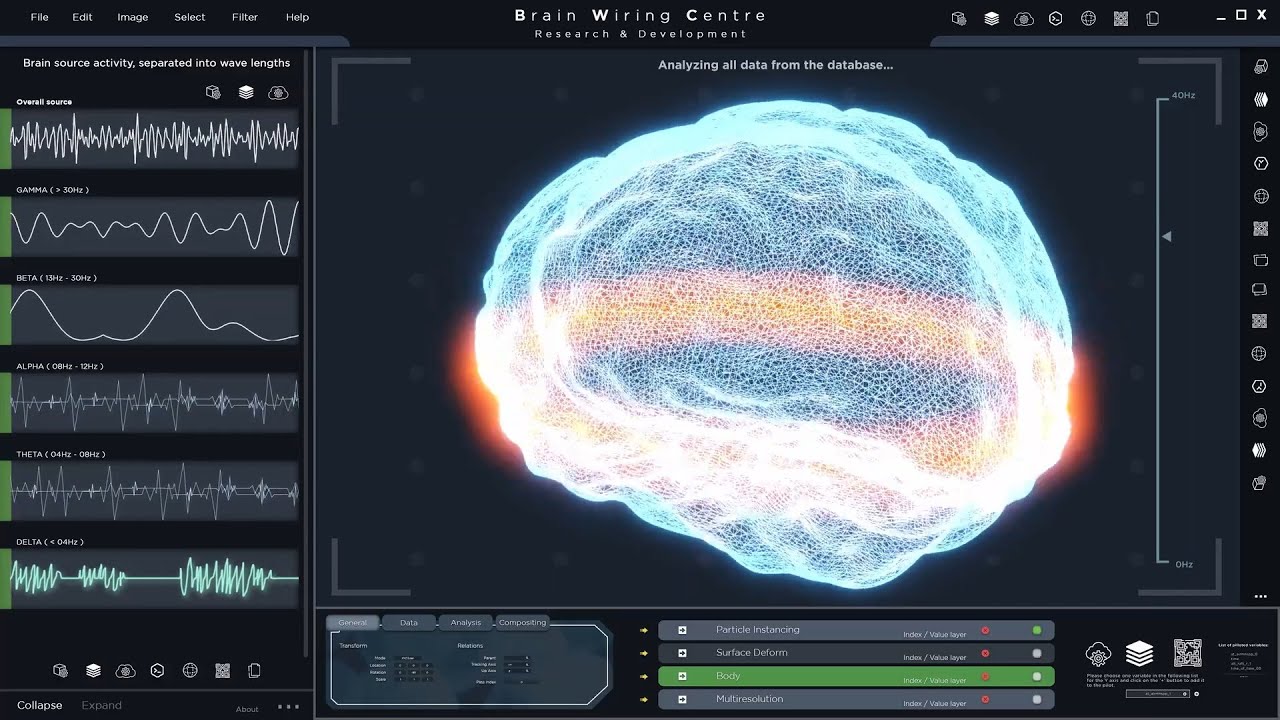Open the About link
The image size is (1280, 720).
pos(247,709)
